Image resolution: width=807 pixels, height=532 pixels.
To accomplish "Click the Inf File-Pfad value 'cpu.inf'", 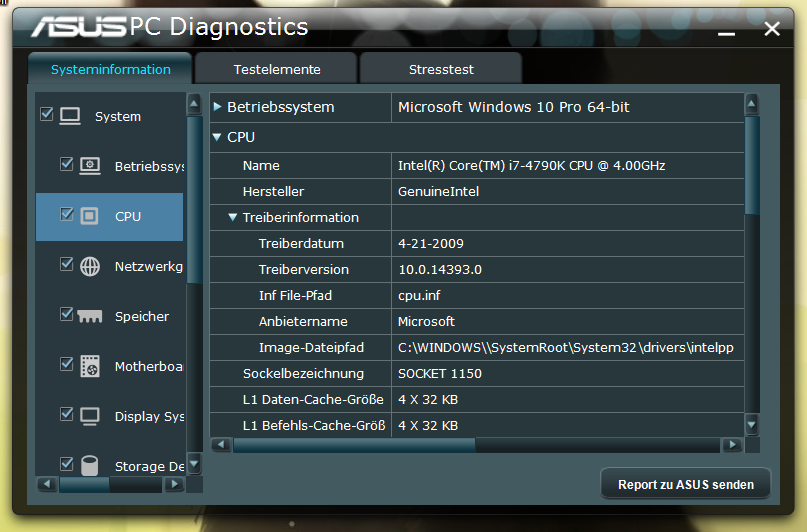I will [419, 295].
